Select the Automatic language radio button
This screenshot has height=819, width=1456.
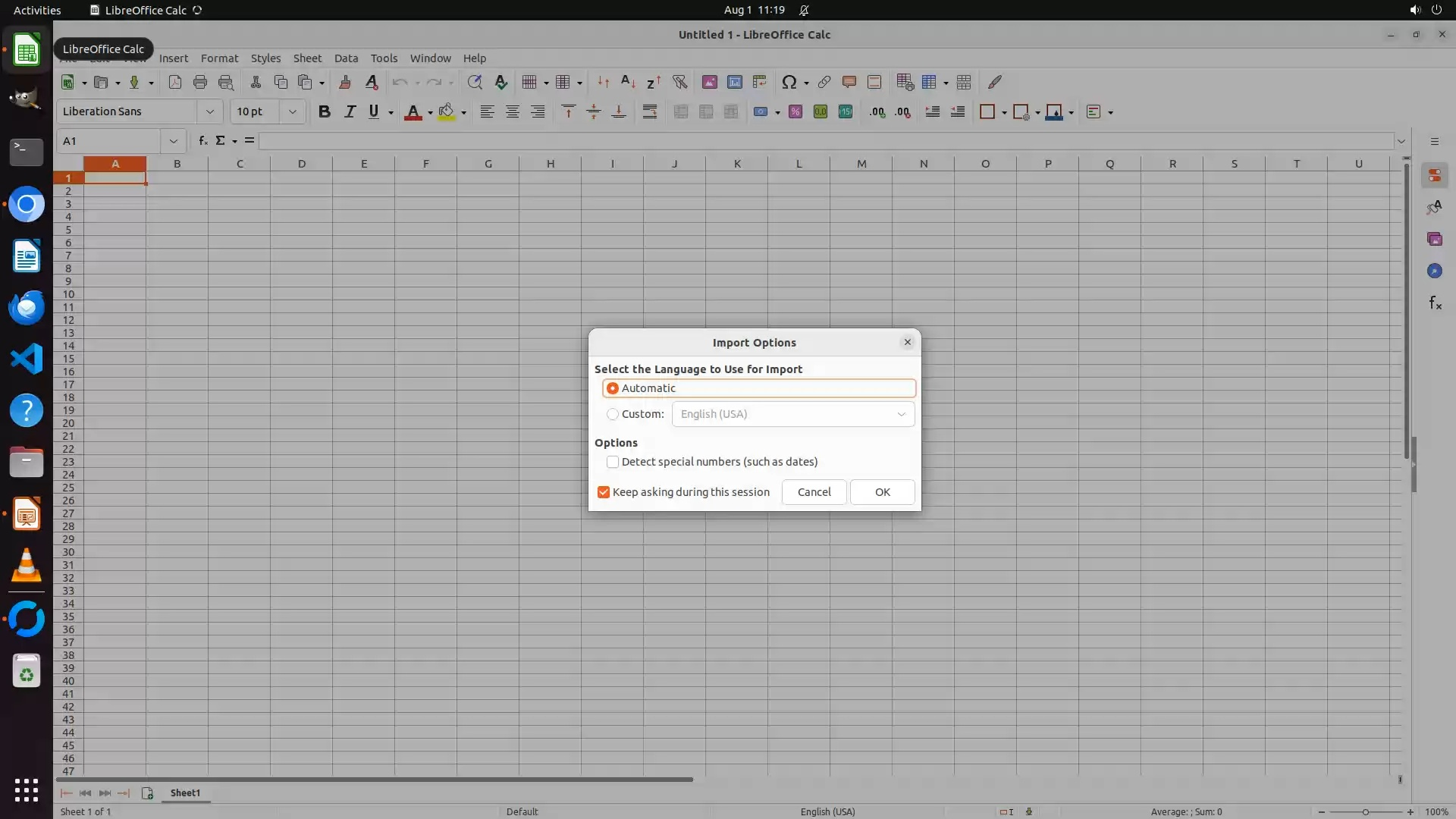point(613,388)
